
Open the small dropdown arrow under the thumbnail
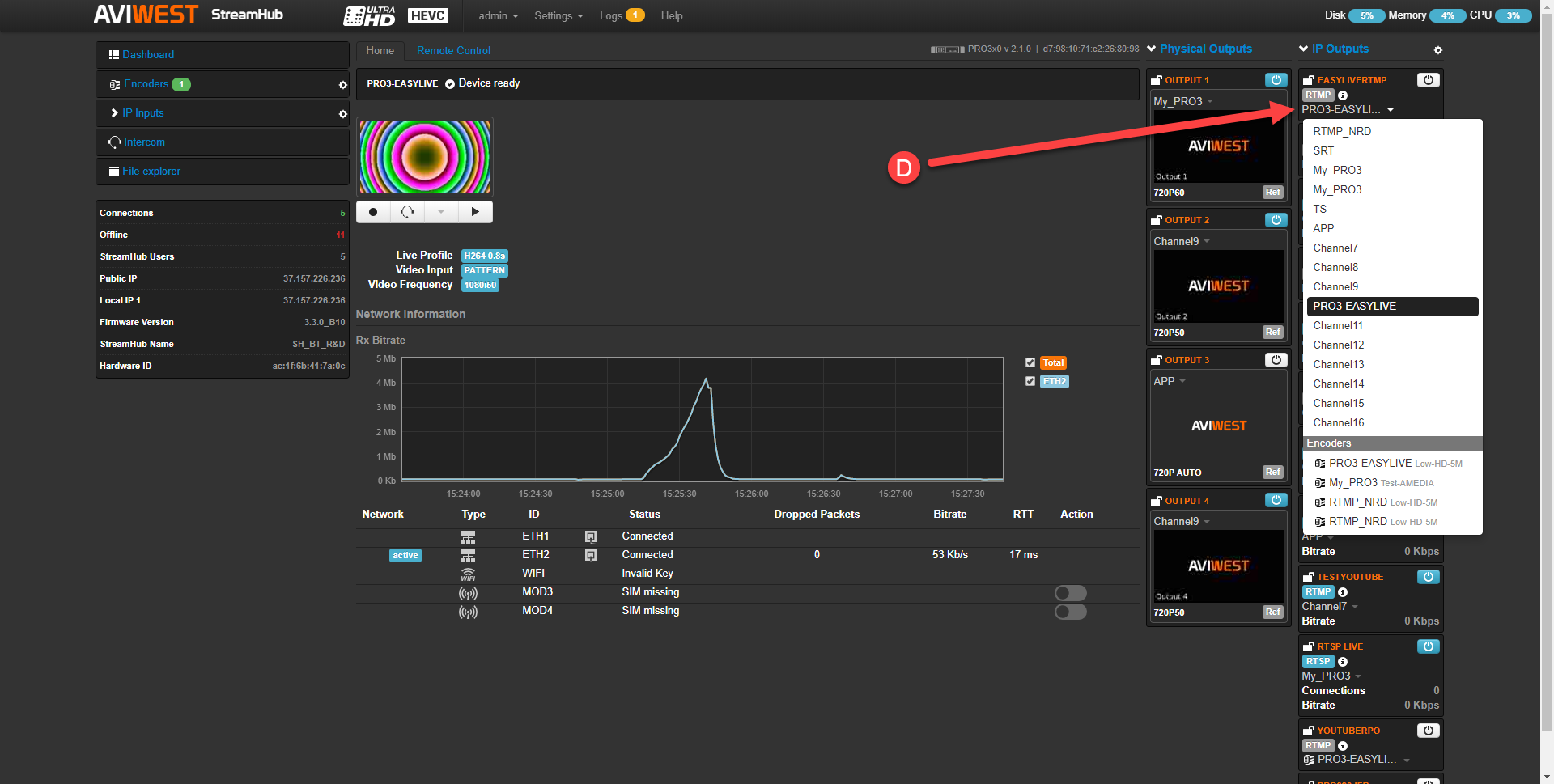[441, 212]
